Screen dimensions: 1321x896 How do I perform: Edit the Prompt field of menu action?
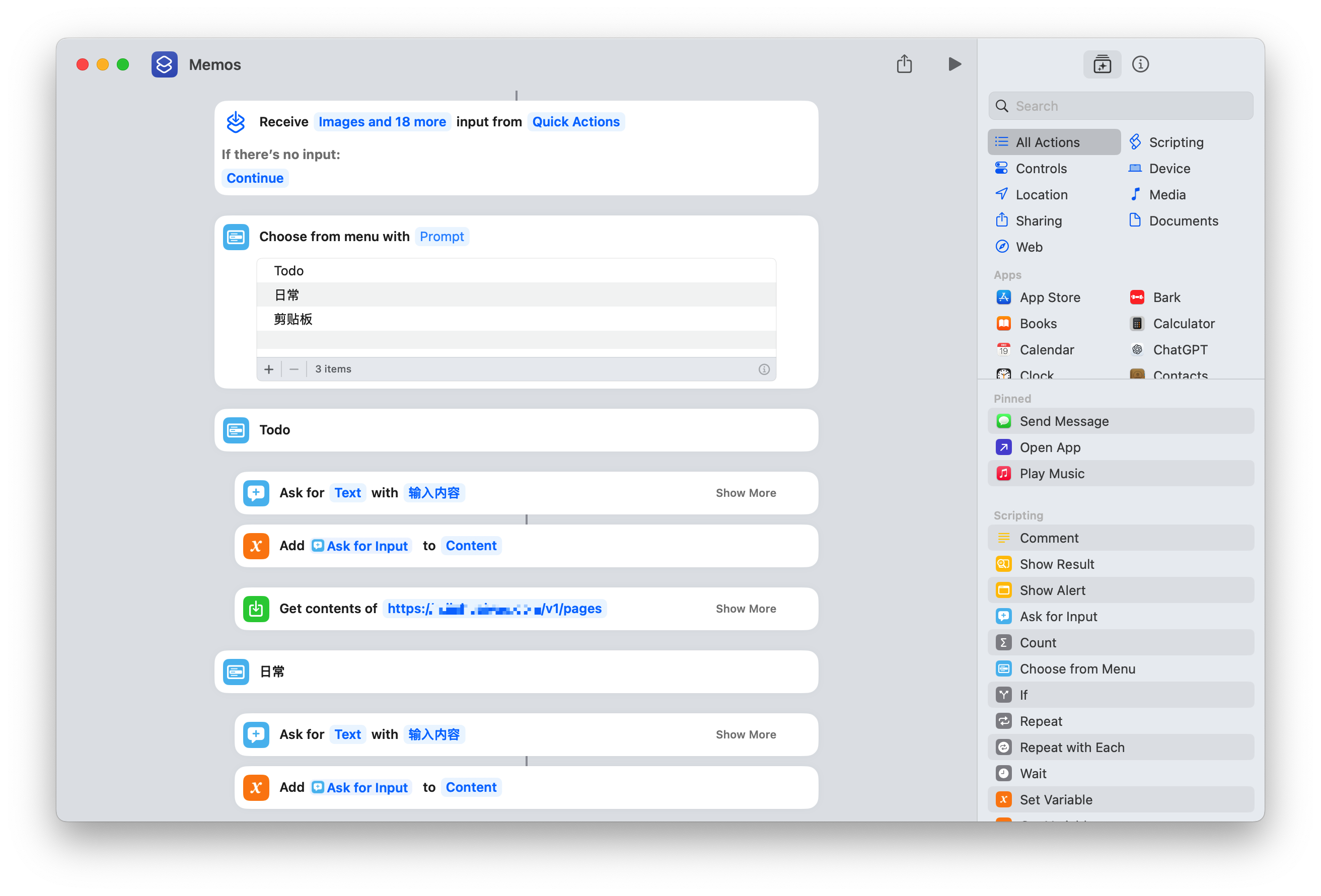[442, 237]
